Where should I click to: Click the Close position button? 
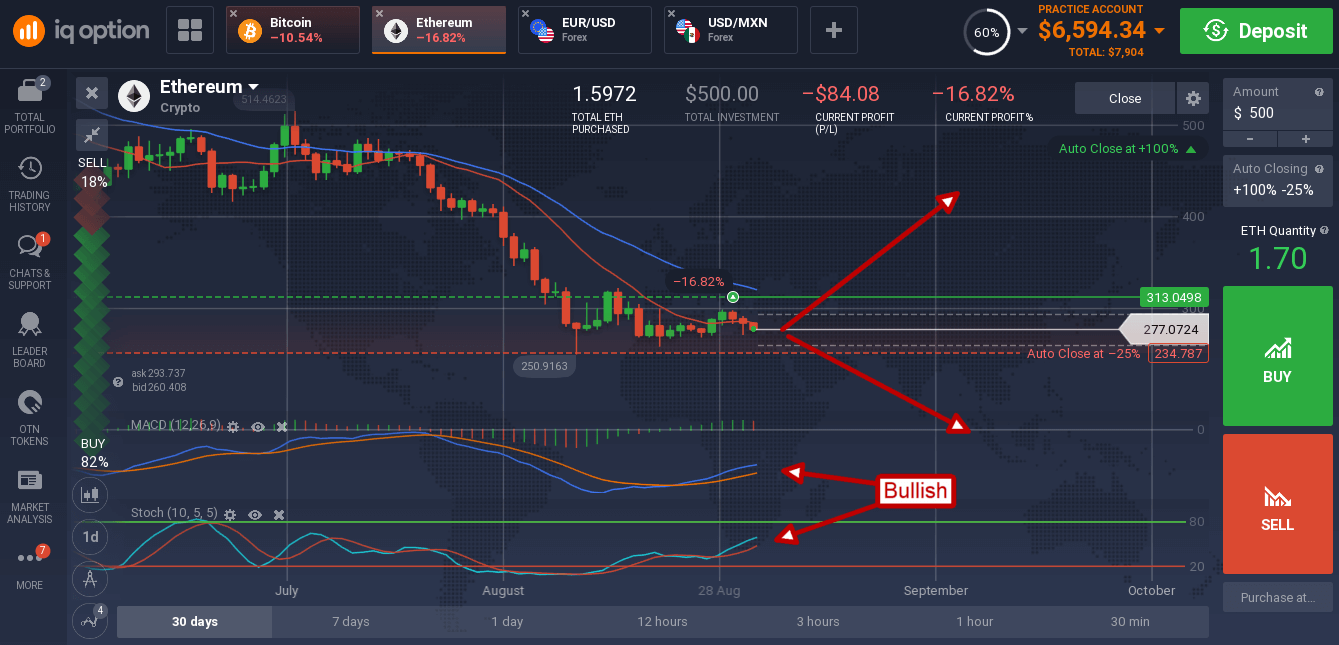click(1125, 98)
